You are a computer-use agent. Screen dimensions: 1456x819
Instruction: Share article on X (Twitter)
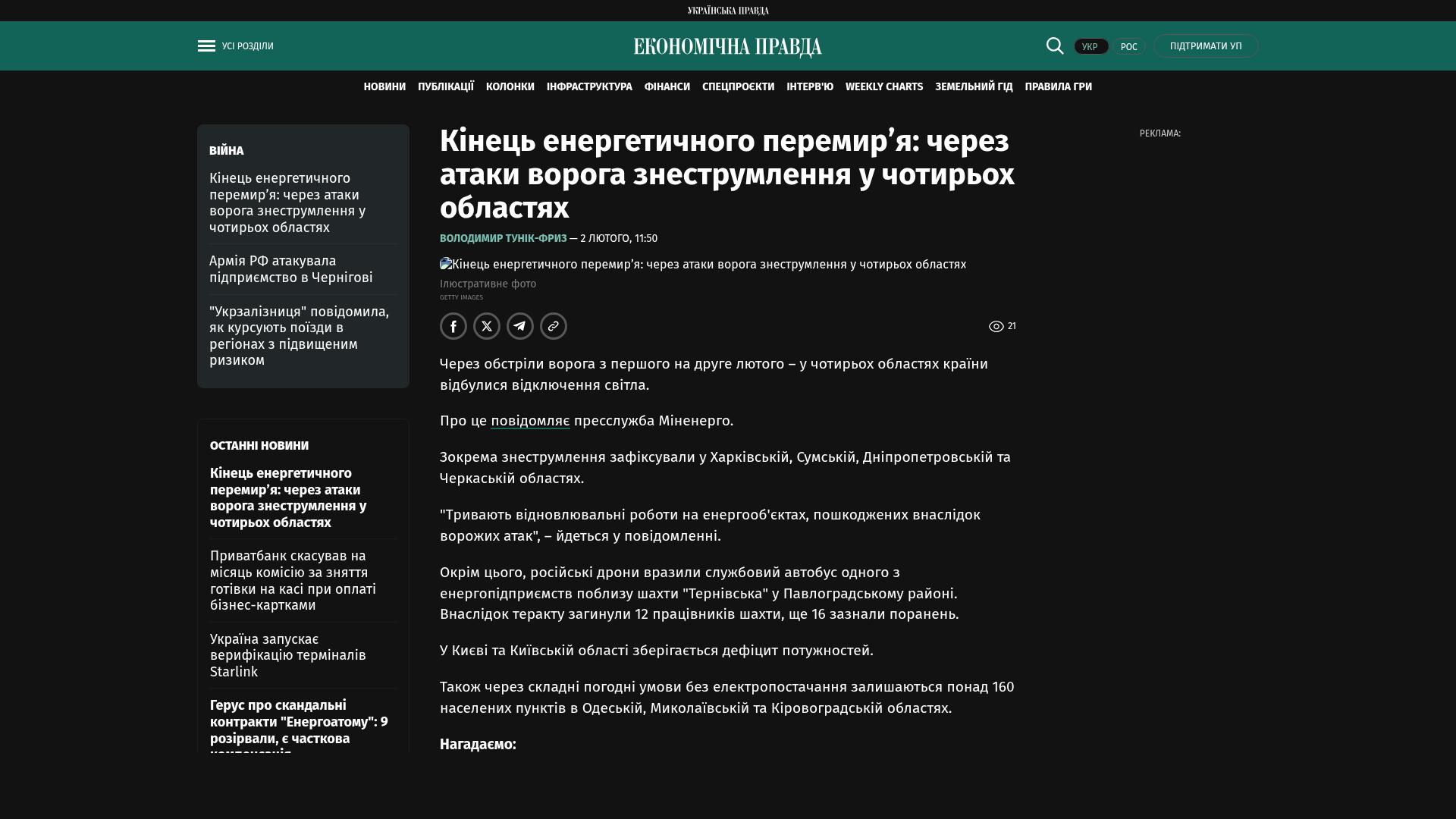(x=487, y=326)
